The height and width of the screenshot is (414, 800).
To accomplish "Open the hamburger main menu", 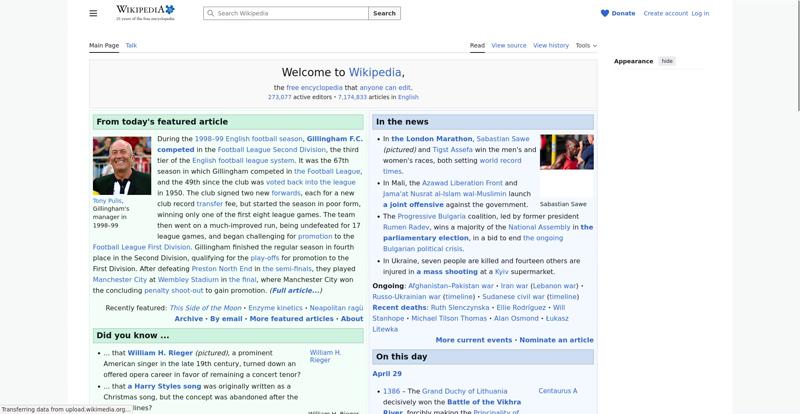I will point(93,13).
